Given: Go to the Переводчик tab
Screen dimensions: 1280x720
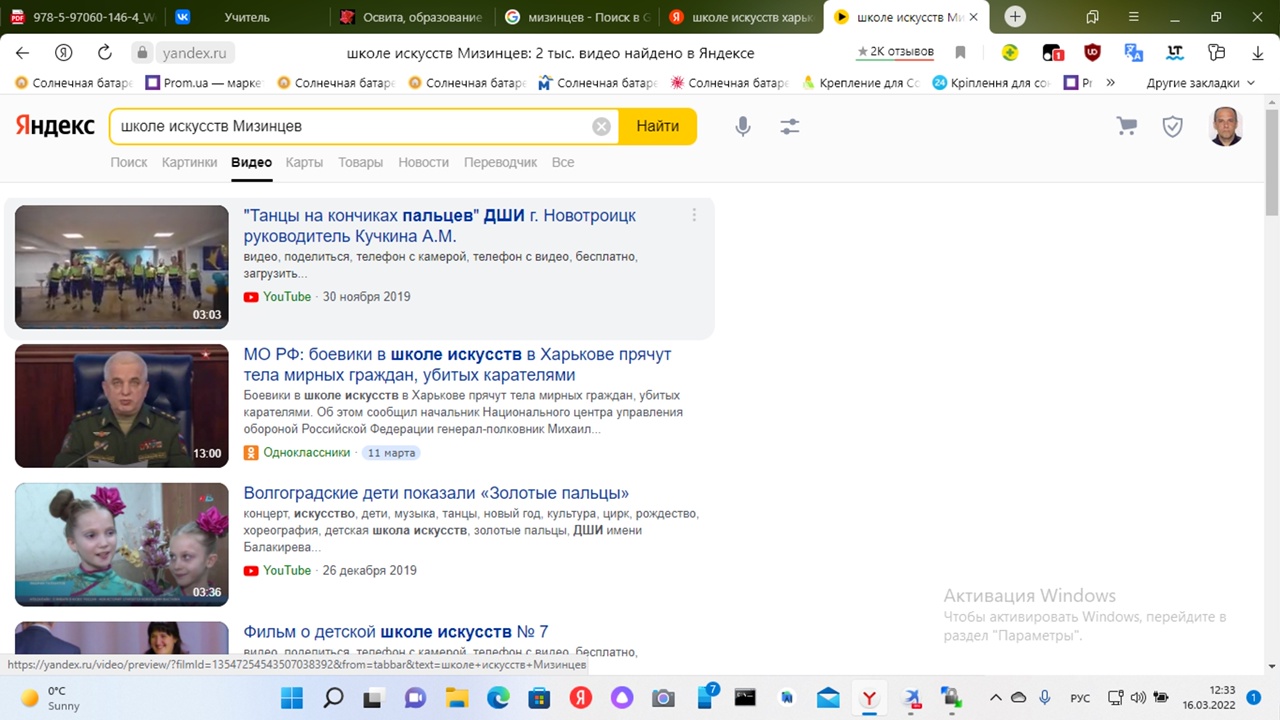Looking at the screenshot, I should click(x=500, y=162).
